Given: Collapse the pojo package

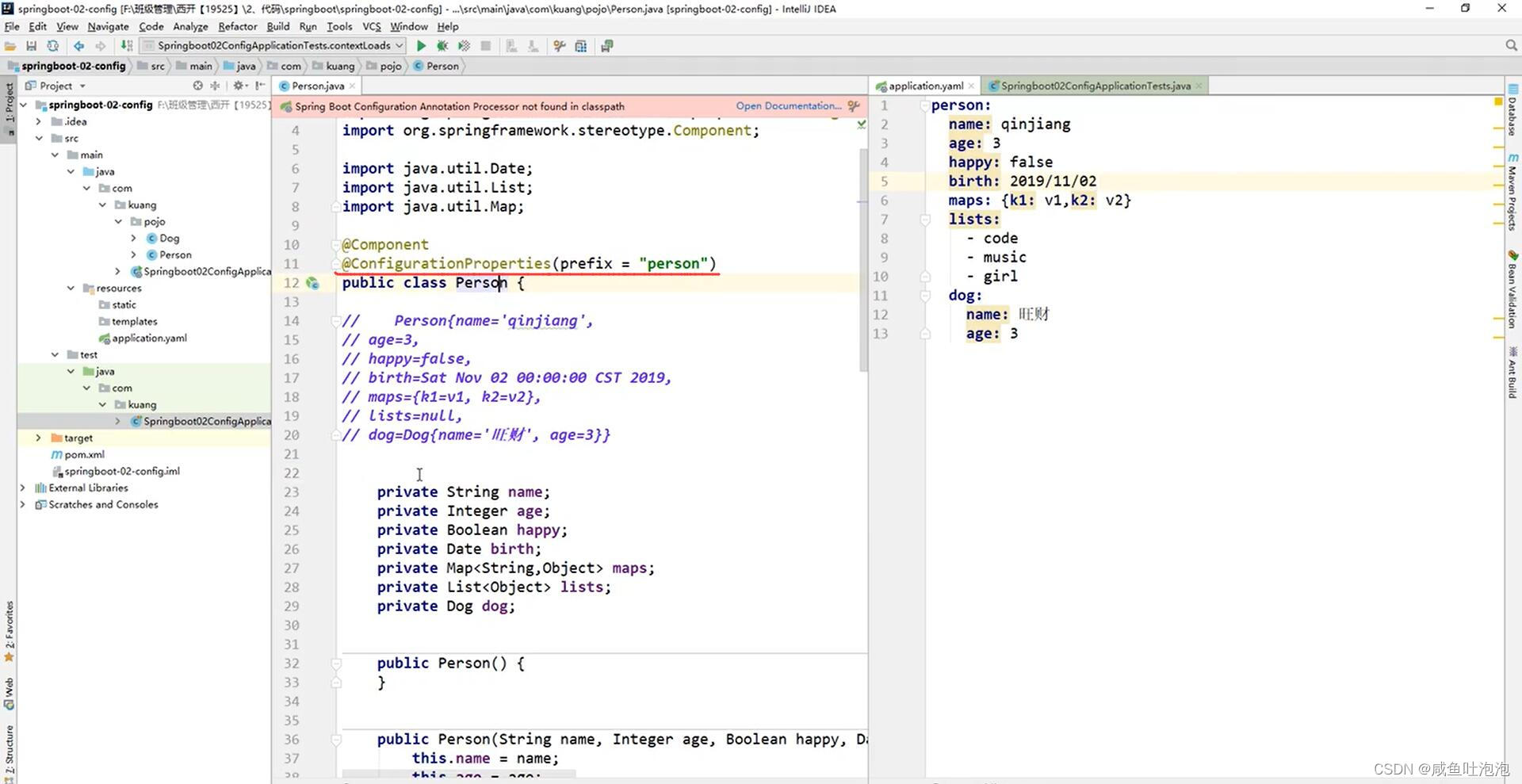Looking at the screenshot, I should pos(118,221).
